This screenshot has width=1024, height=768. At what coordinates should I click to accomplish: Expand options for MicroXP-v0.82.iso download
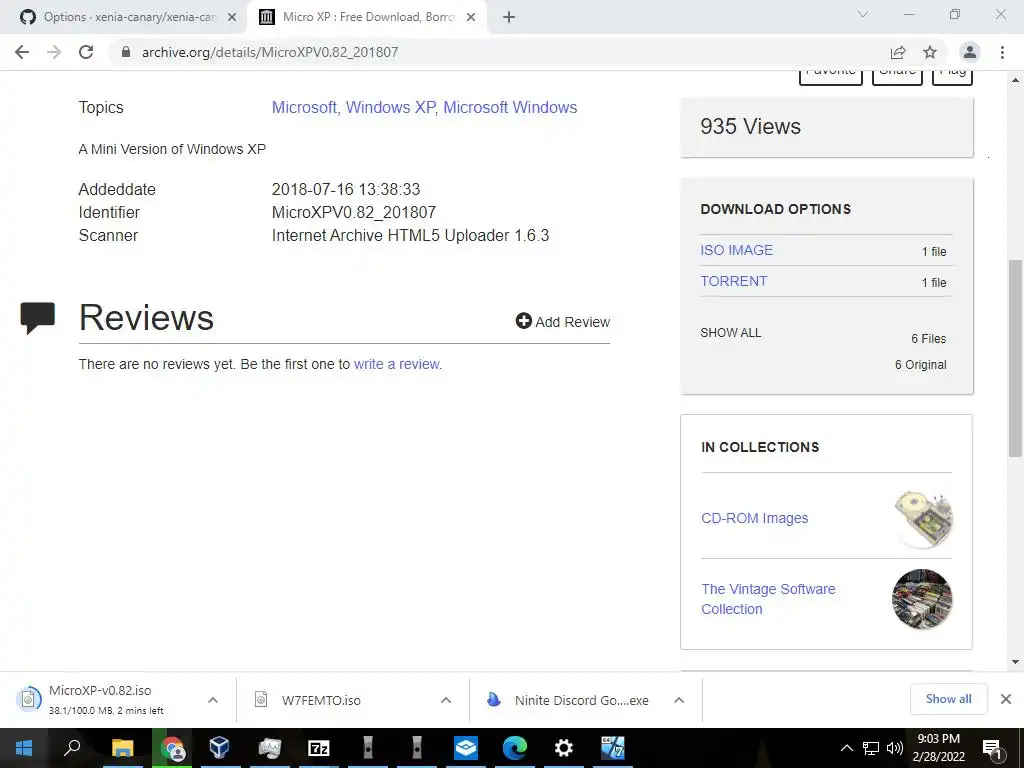[213, 700]
